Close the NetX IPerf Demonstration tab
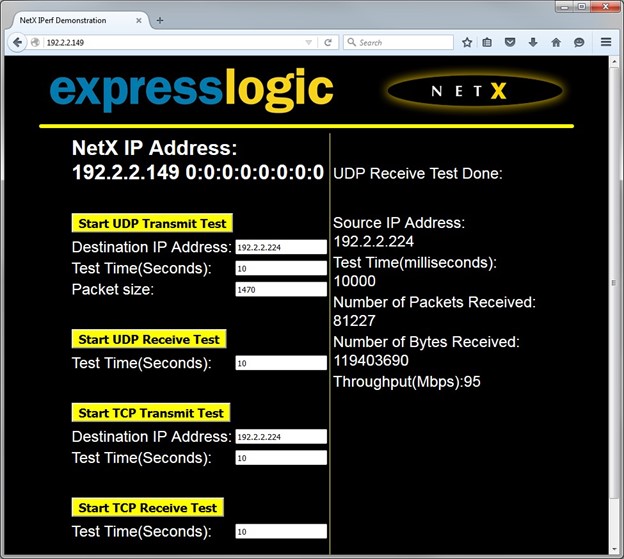The width and height of the screenshot is (624, 559). [140, 20]
